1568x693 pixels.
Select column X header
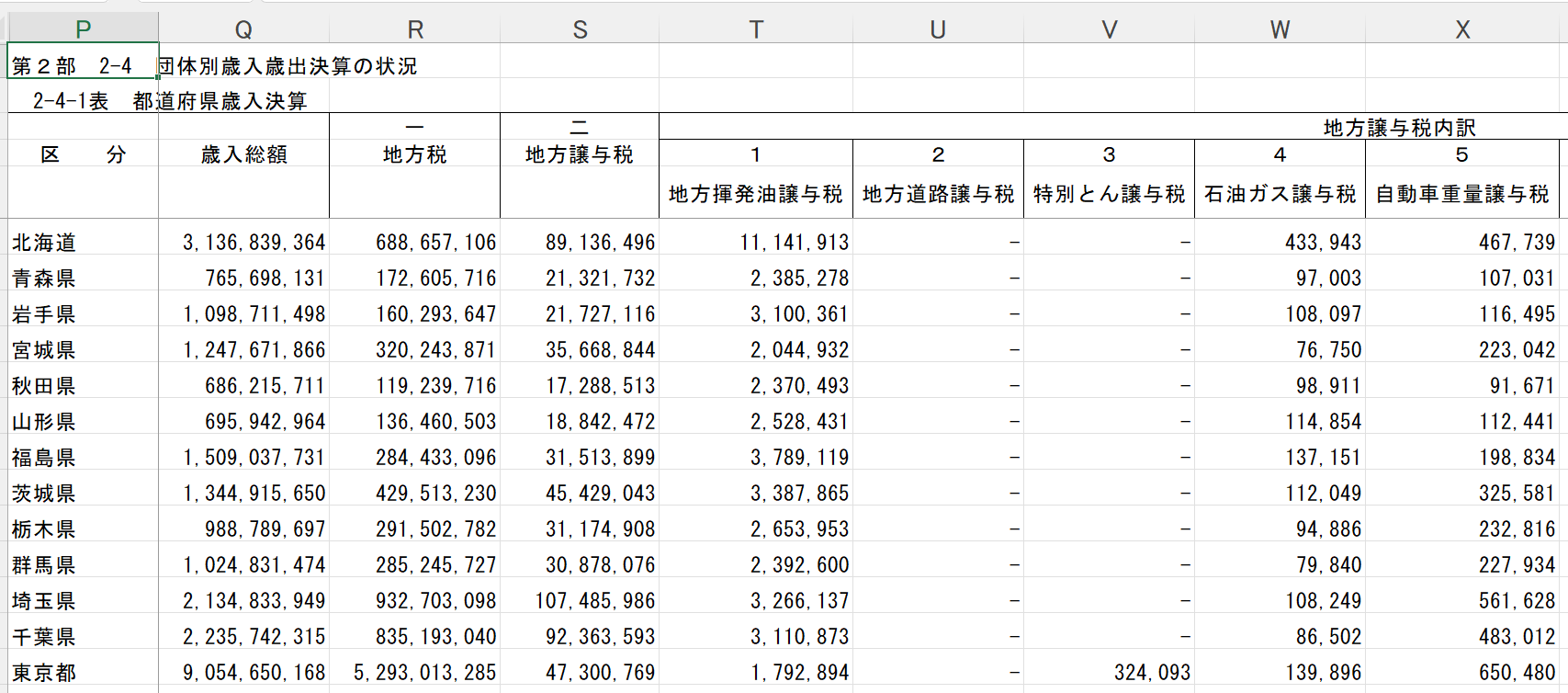point(1462,28)
